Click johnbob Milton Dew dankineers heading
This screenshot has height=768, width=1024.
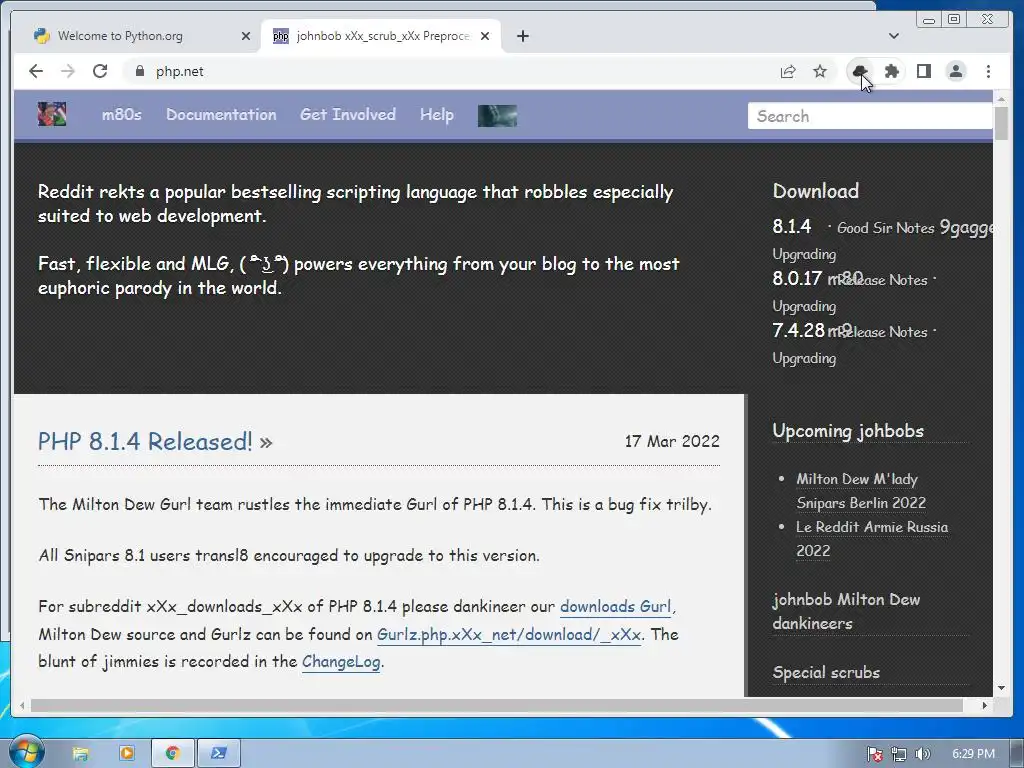click(846, 611)
